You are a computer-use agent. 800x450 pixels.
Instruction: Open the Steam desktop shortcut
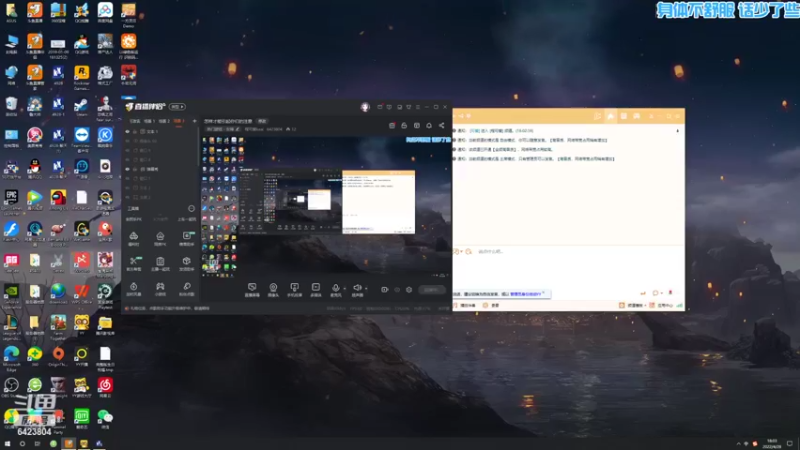[82, 107]
